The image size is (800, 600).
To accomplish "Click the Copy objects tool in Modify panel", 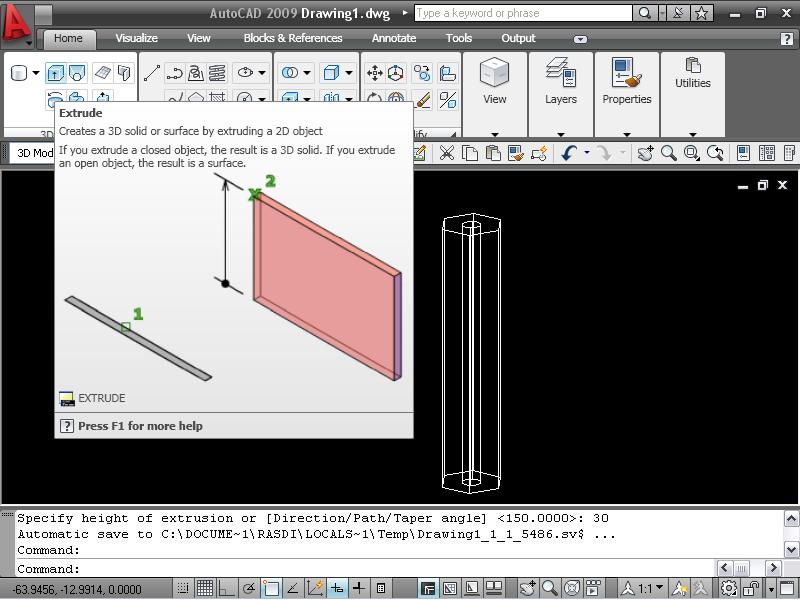I will click(x=422, y=73).
